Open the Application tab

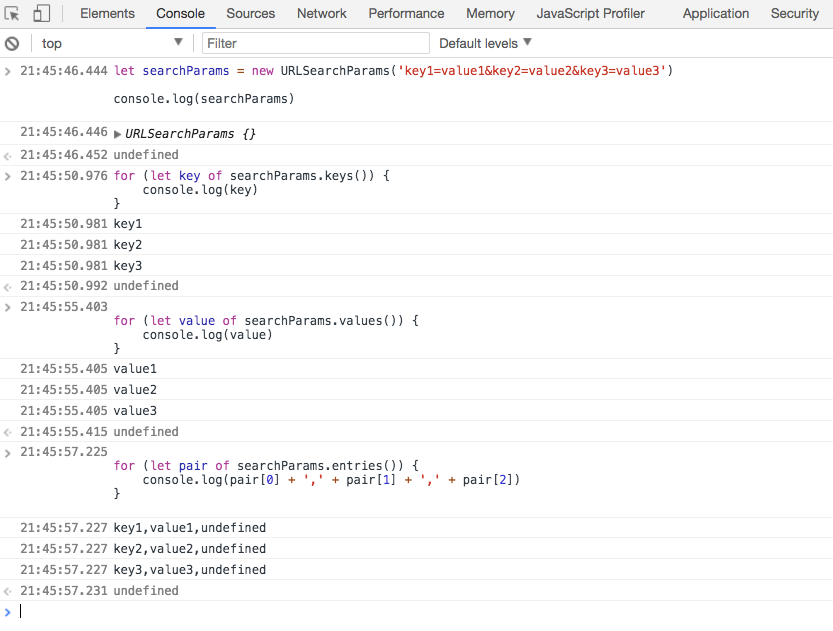tap(716, 13)
